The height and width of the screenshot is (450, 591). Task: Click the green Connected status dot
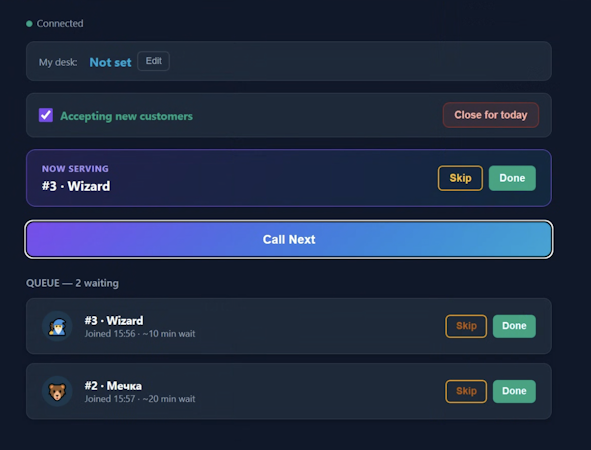pyautogui.click(x=29, y=24)
